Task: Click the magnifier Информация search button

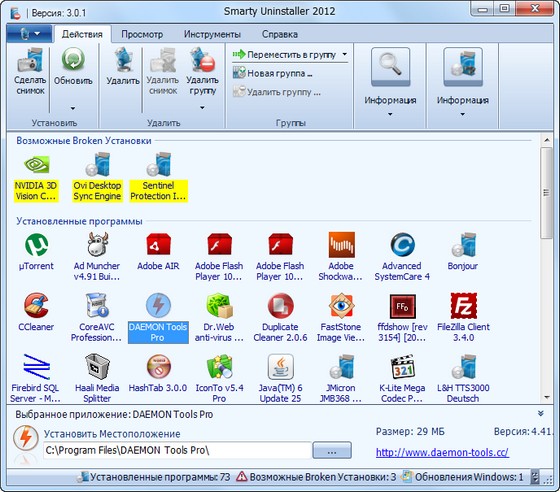Action: 390,67
